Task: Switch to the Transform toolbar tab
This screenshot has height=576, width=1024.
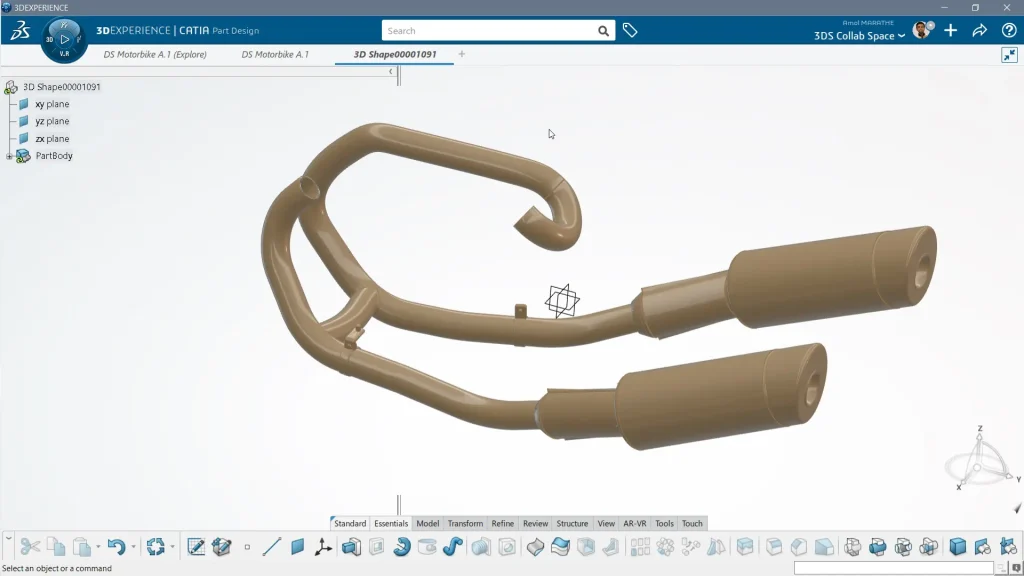Action: [x=465, y=523]
